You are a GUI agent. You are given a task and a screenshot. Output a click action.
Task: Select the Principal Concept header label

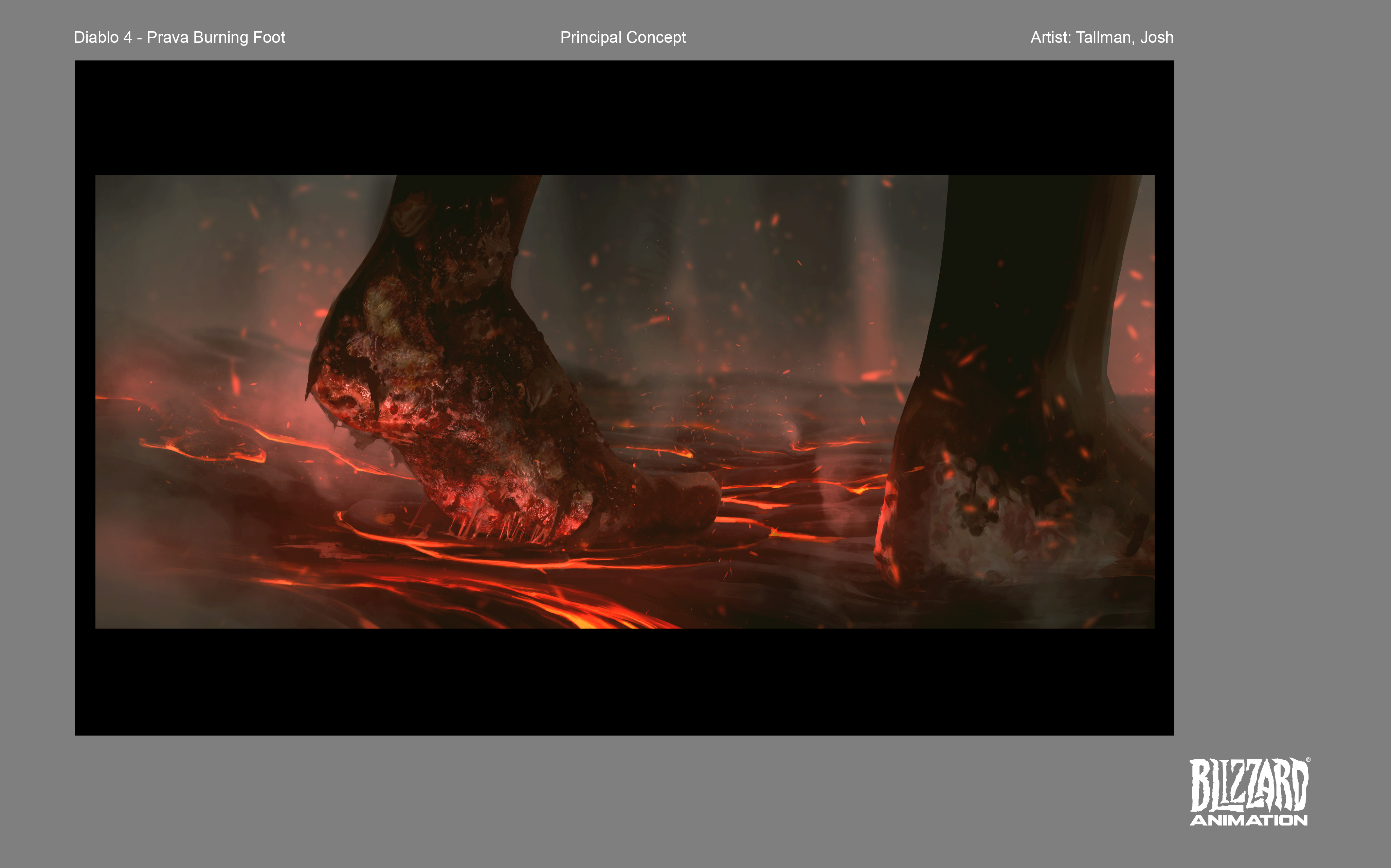(x=623, y=37)
